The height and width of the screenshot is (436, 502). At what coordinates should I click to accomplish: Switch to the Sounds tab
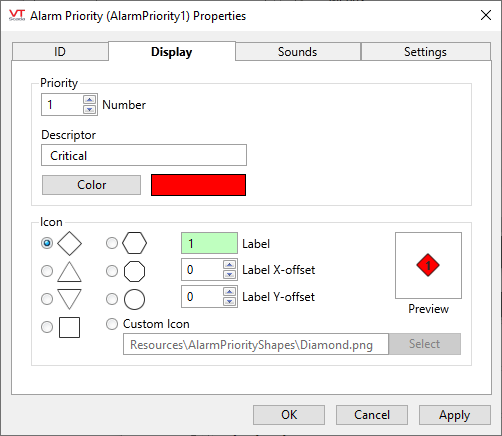(x=298, y=52)
